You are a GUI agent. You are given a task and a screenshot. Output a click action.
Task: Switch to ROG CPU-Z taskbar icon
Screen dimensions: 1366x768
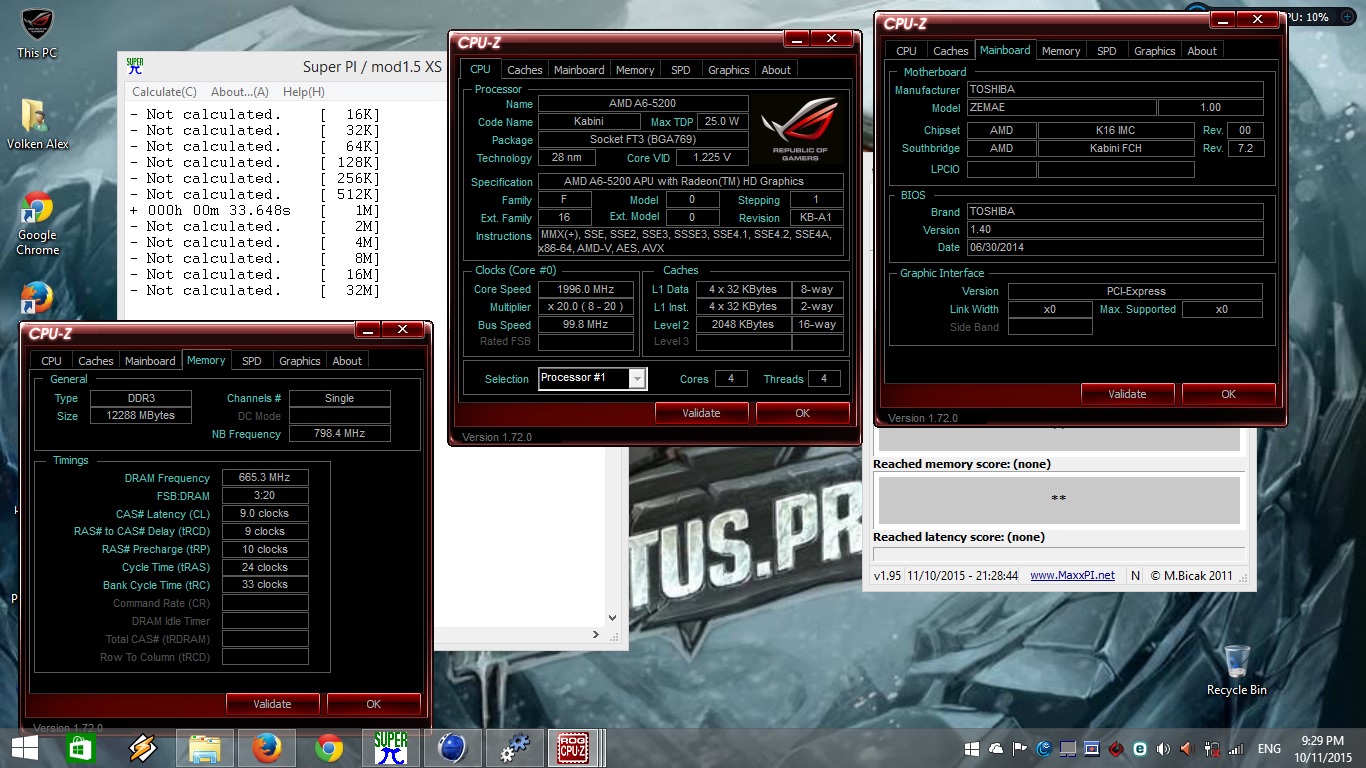tap(573, 748)
